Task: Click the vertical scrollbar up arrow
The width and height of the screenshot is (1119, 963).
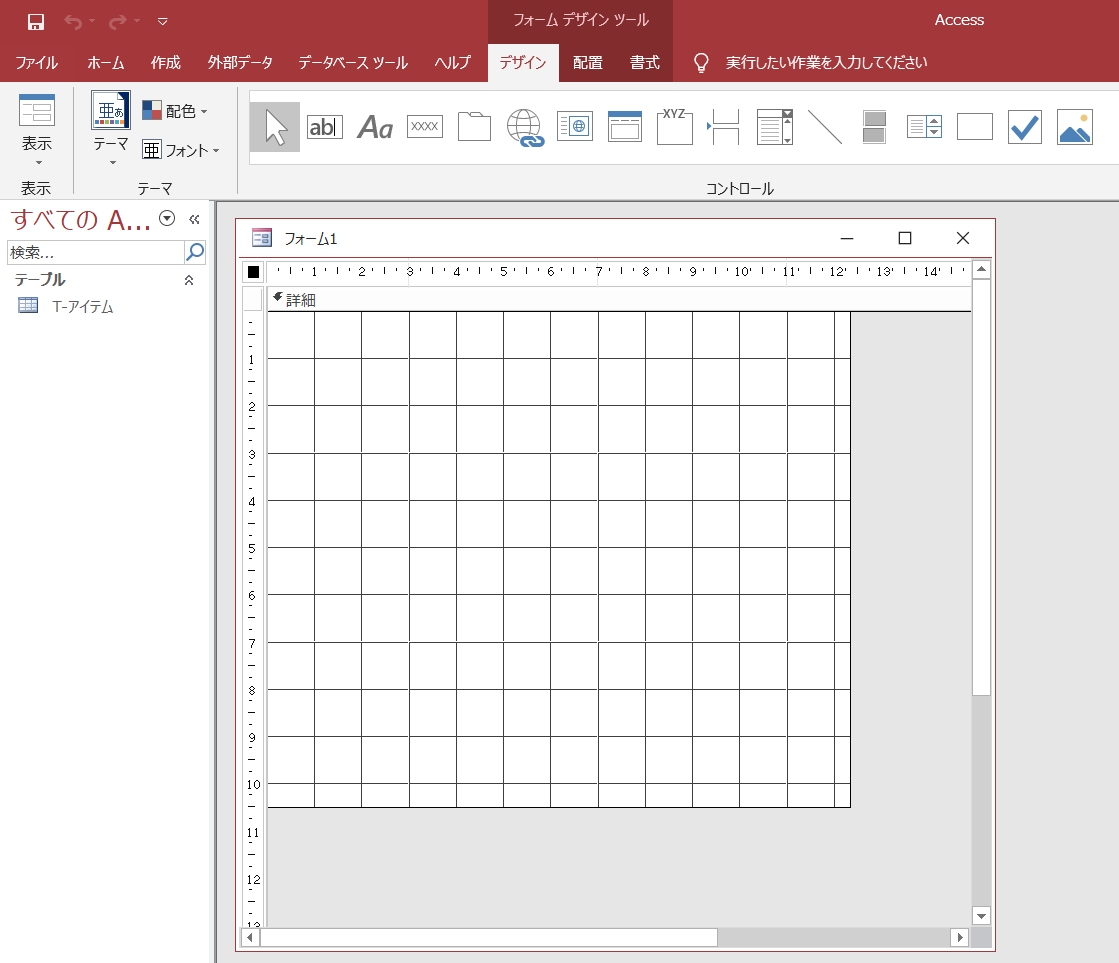Action: 981,269
